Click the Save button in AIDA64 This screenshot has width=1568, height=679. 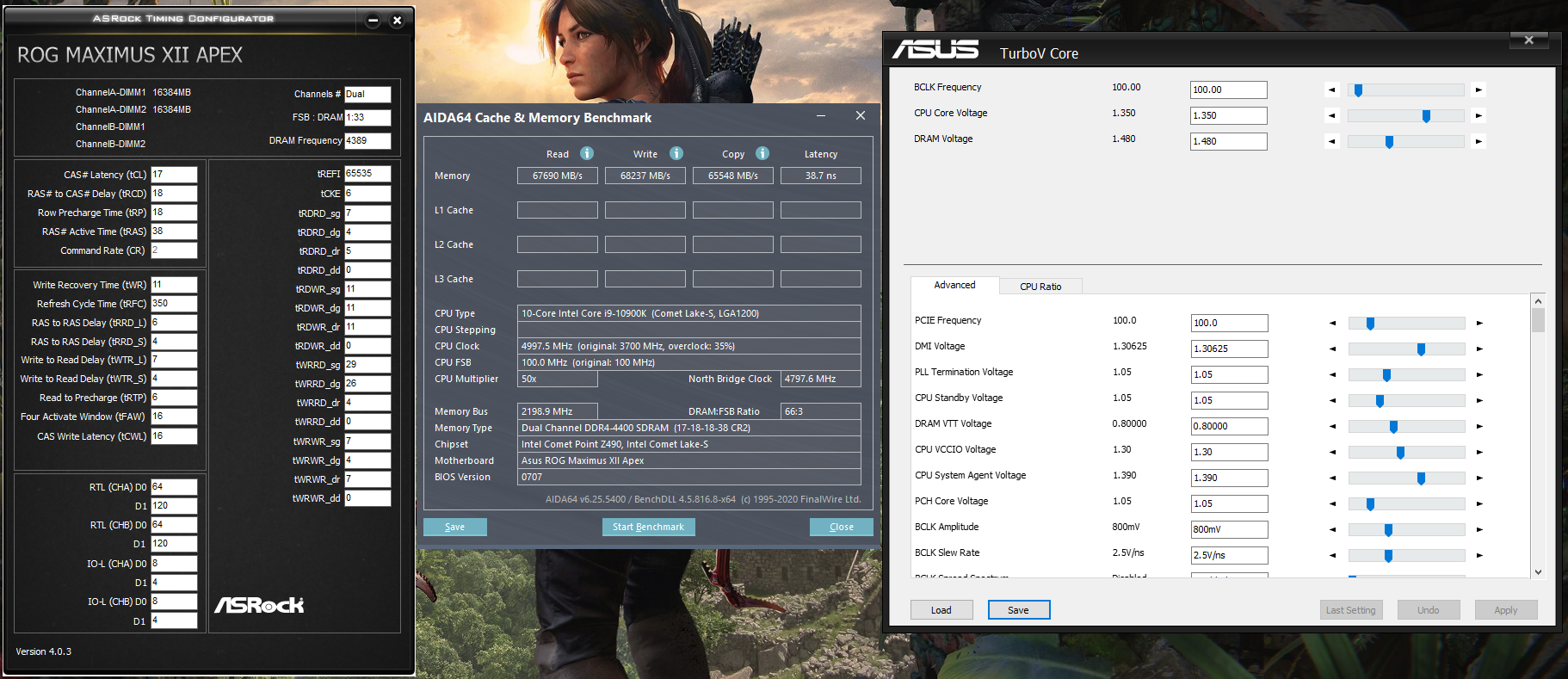pyautogui.click(x=455, y=527)
